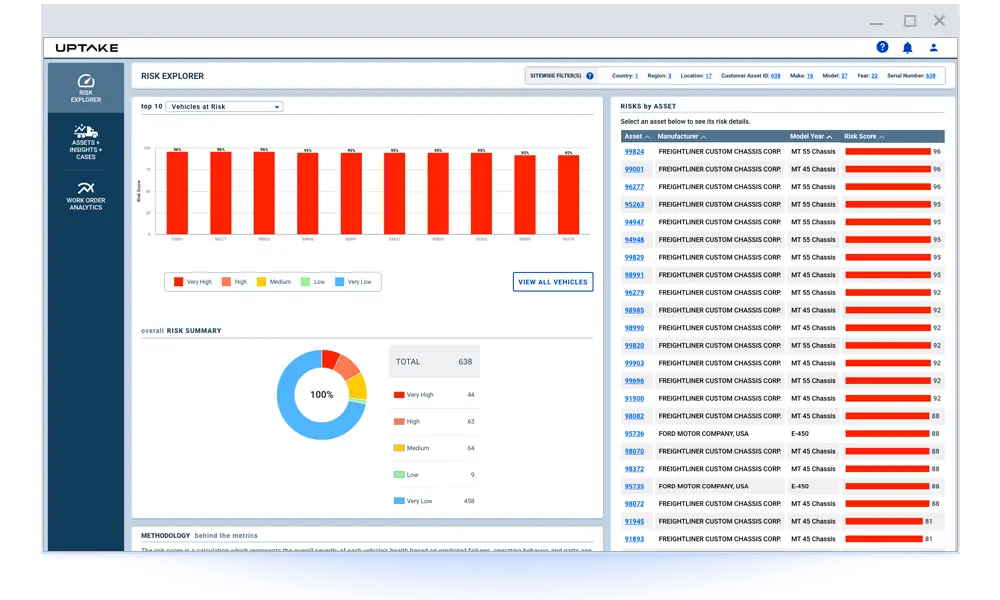Open the Vehicles at Risk dropdown
Viewport: 1000px width, 600px height.
pos(224,106)
